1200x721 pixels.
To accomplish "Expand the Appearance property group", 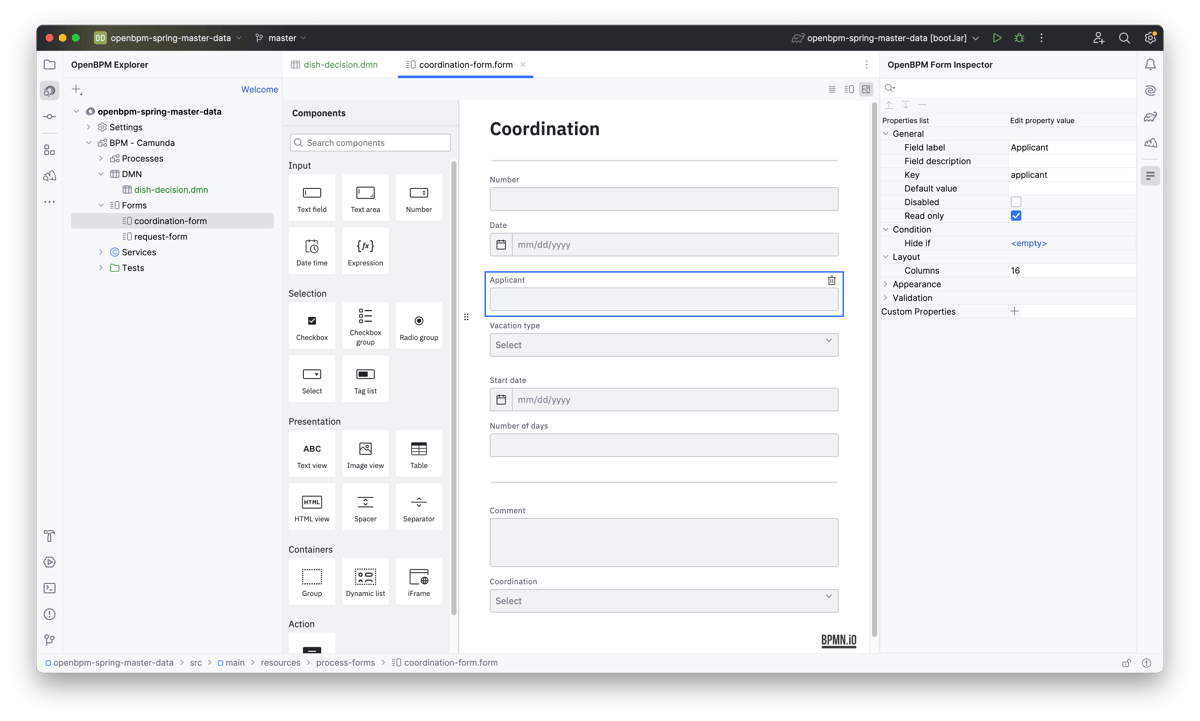I will point(886,284).
